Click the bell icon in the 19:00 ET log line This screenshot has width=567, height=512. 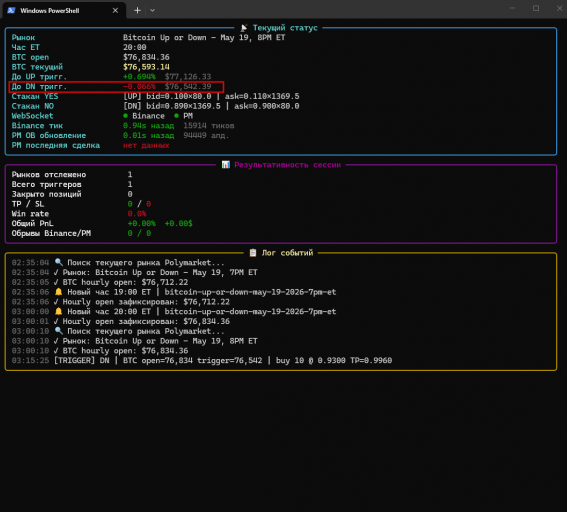59,292
